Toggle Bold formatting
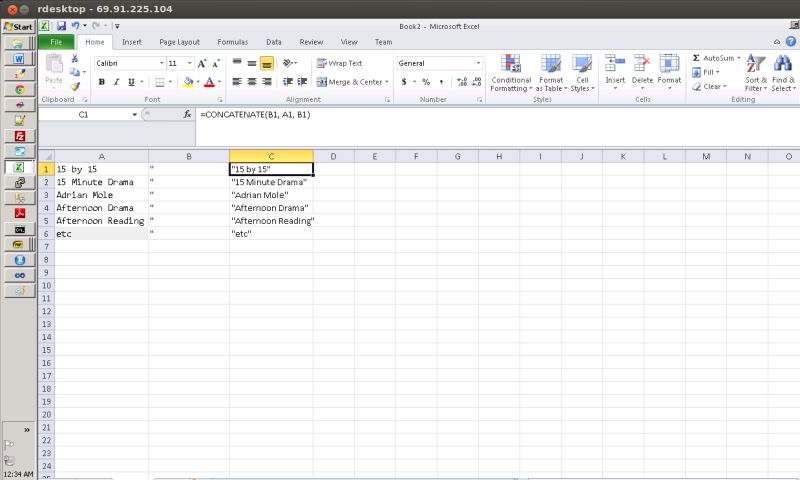Viewport: 800px width, 480px height. coord(102,82)
